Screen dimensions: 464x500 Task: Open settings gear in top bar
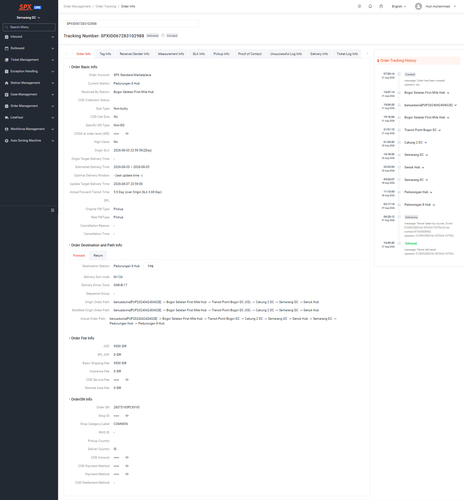[359, 6]
